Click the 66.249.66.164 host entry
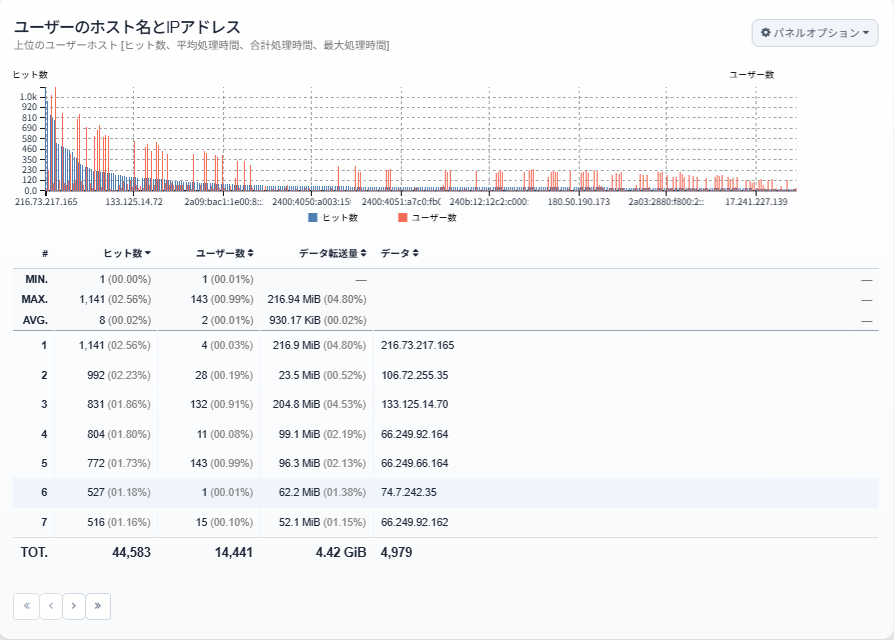This screenshot has height=640, width=894. coord(415,463)
